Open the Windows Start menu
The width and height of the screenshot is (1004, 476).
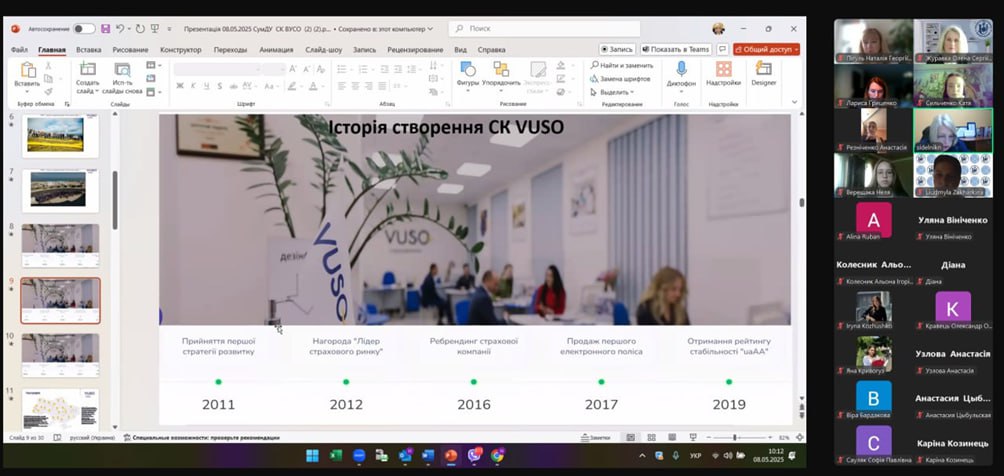(x=312, y=455)
